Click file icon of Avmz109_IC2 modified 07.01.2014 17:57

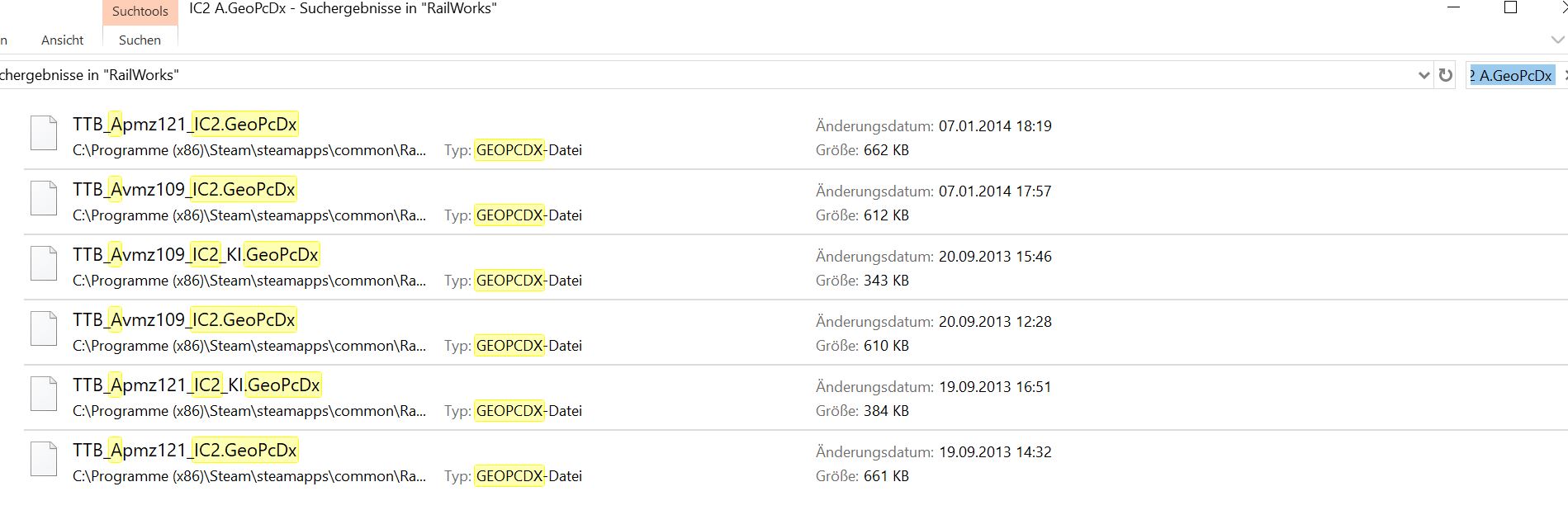tap(44, 199)
